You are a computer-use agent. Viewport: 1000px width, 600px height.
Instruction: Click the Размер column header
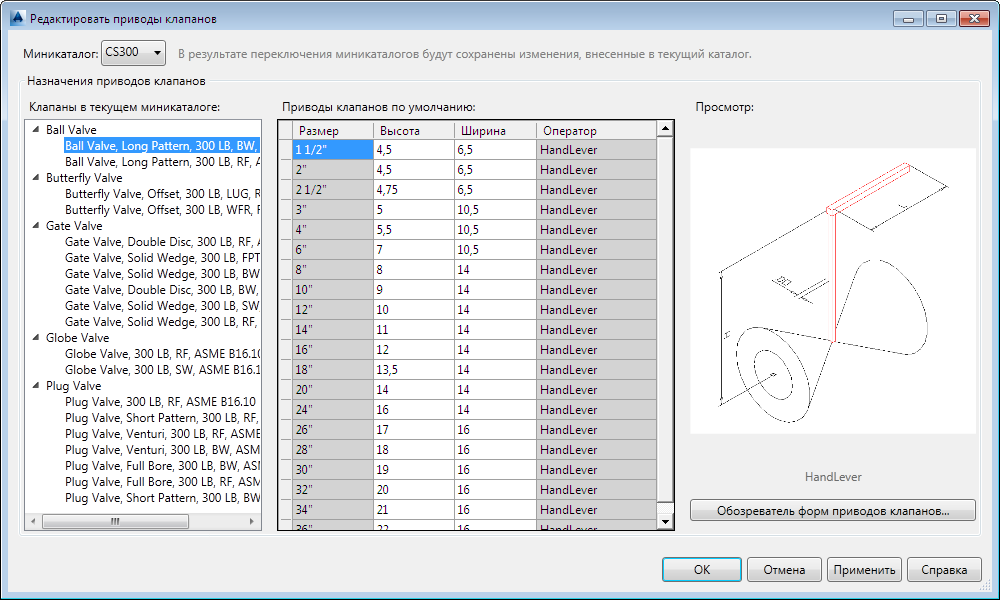pyautogui.click(x=332, y=131)
